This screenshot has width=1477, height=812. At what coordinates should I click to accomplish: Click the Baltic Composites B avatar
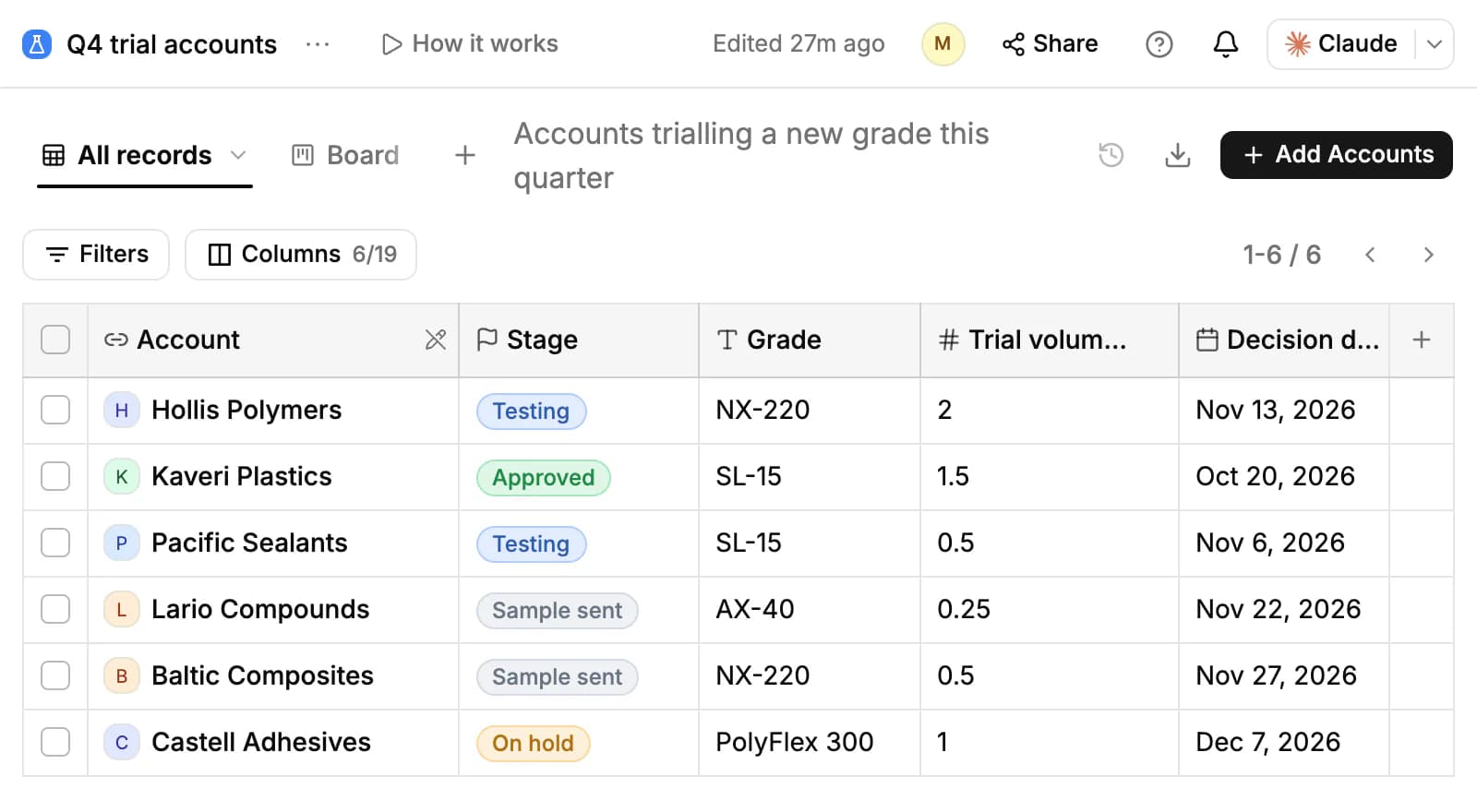[121, 676]
